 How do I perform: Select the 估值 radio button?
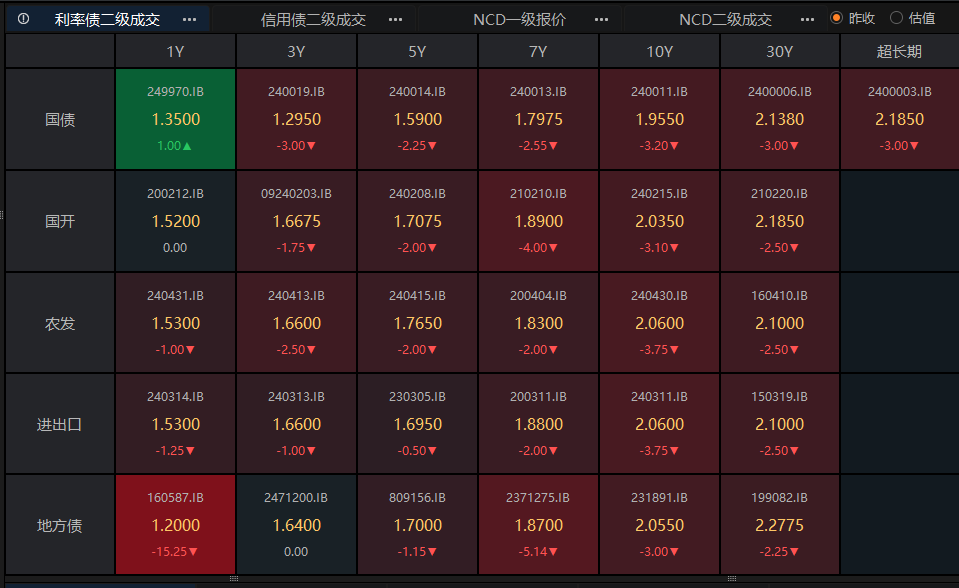point(896,18)
